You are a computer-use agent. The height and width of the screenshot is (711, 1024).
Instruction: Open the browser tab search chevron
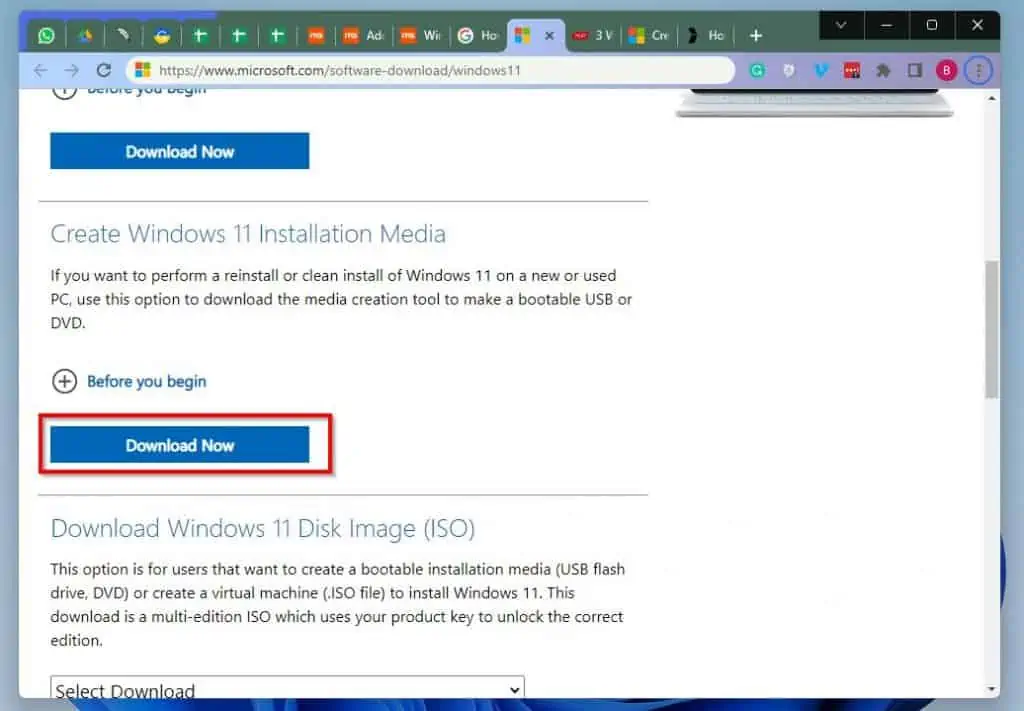[841, 25]
